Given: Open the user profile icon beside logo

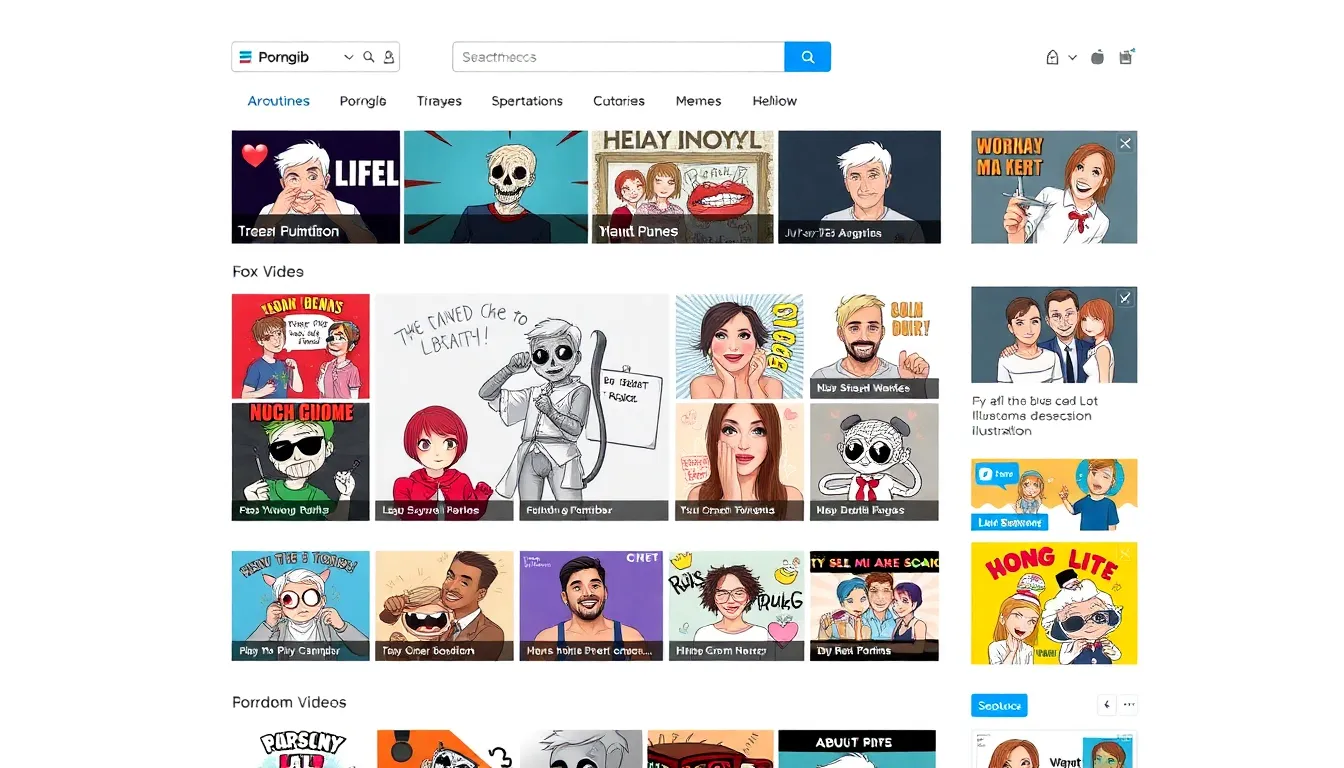Looking at the screenshot, I should click(x=389, y=57).
